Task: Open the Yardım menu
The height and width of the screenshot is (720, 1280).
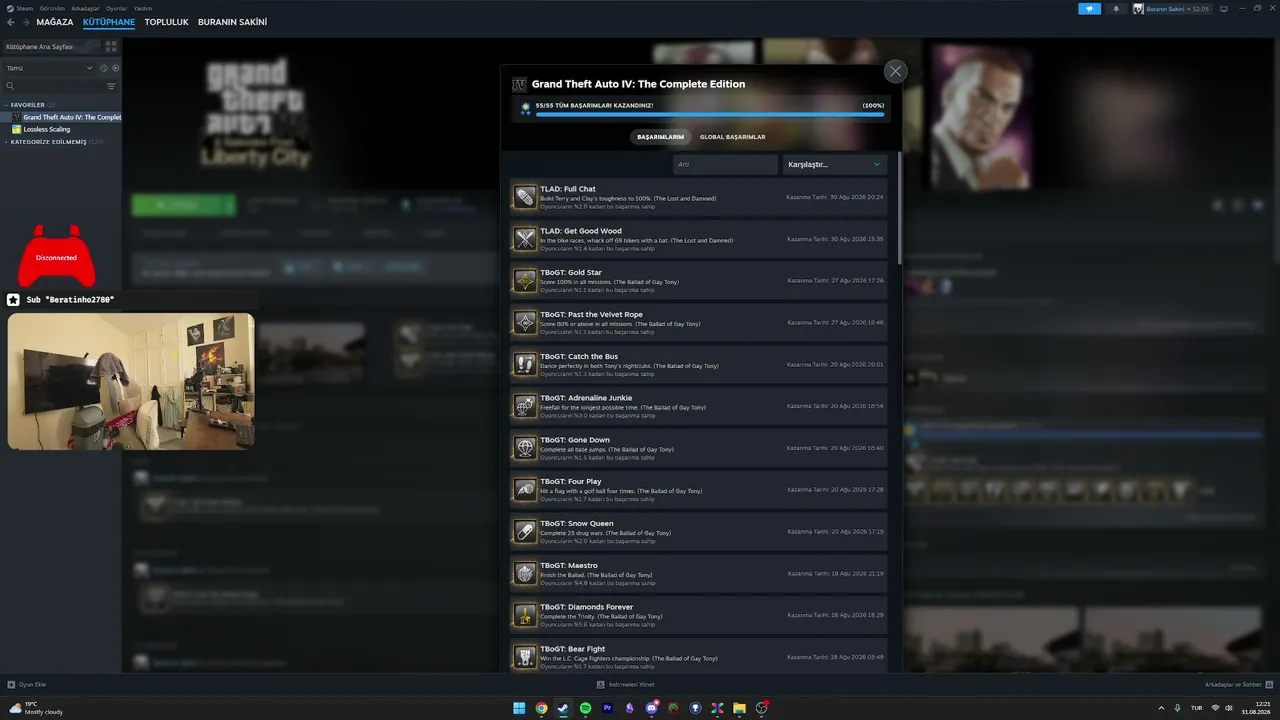Action: pos(143,8)
